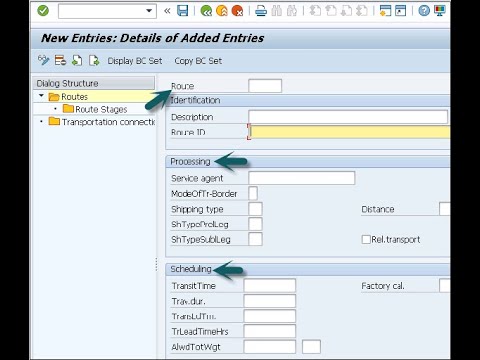Go to Previous Page icon
Image resolution: width=480 pixels, height=360 pixels.
pos(331,11)
